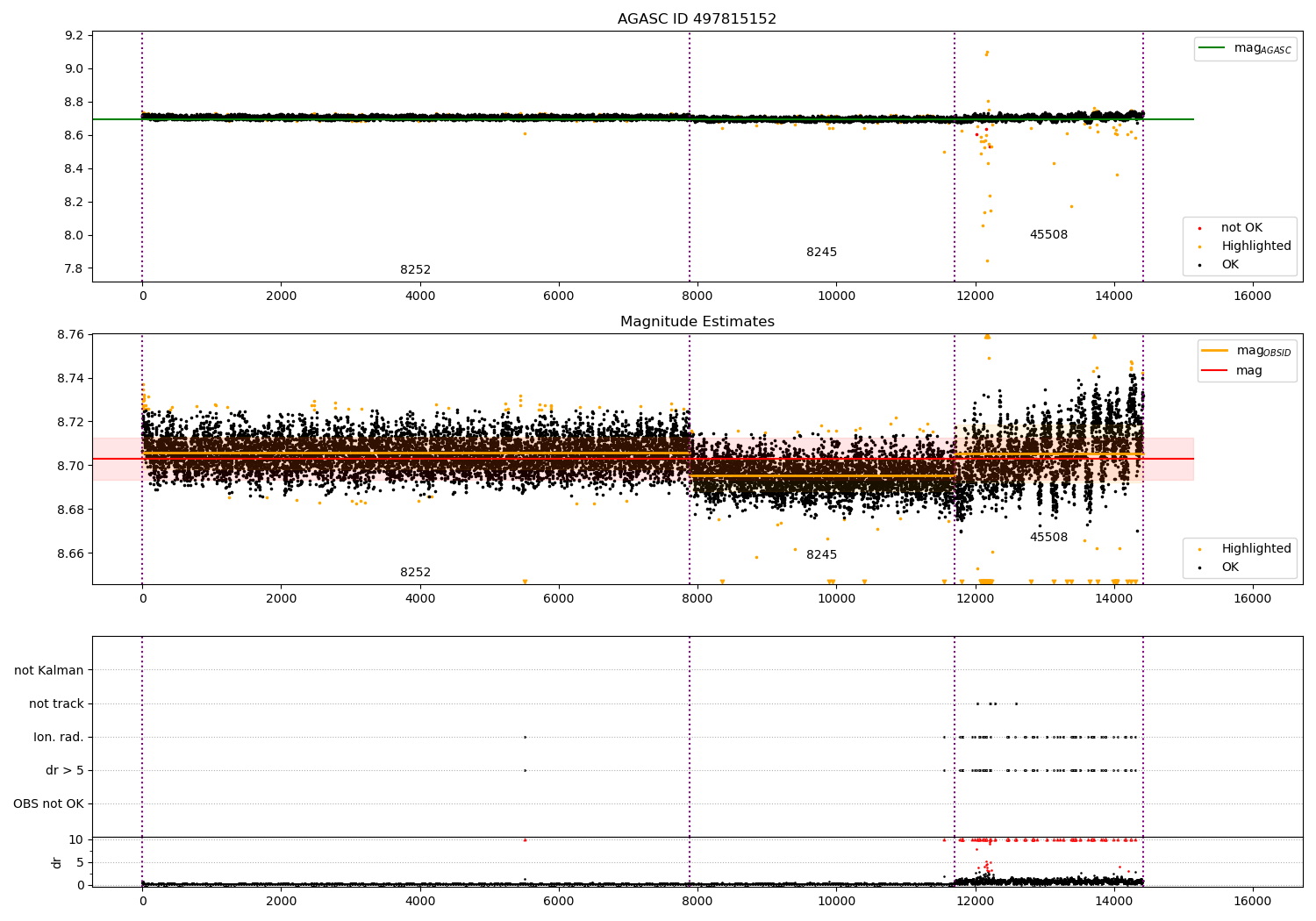Click obsid label 45508 in Magnitude Estimates plot
This screenshot has width=1316, height=921.
1048,538
